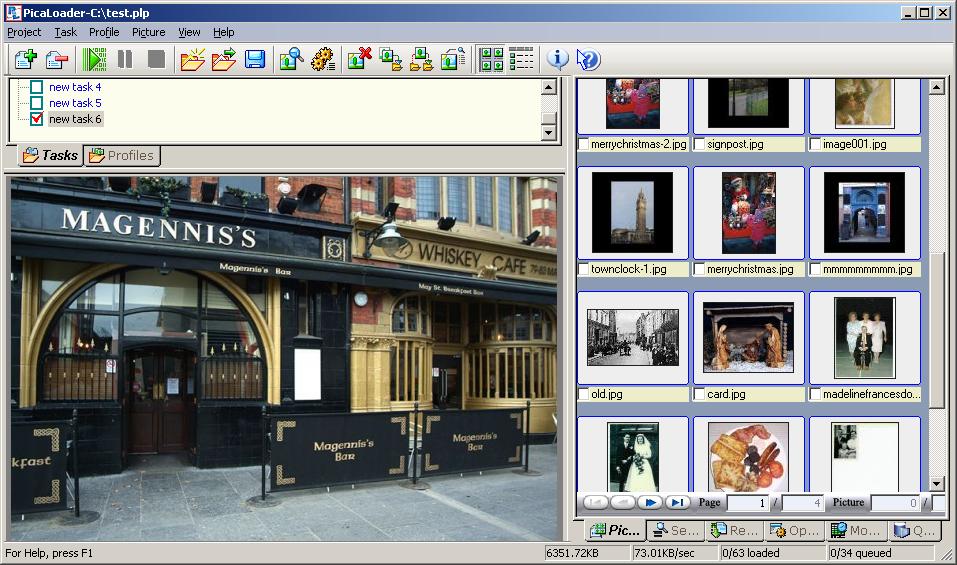This screenshot has height=565, width=957.
Task: Switch to the Profiles tab
Action: click(121, 156)
